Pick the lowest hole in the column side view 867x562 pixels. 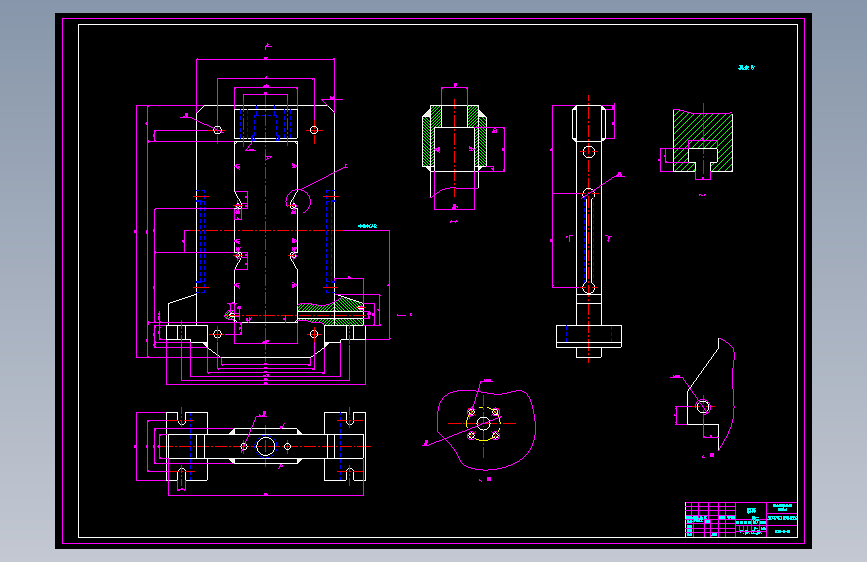(x=588, y=288)
